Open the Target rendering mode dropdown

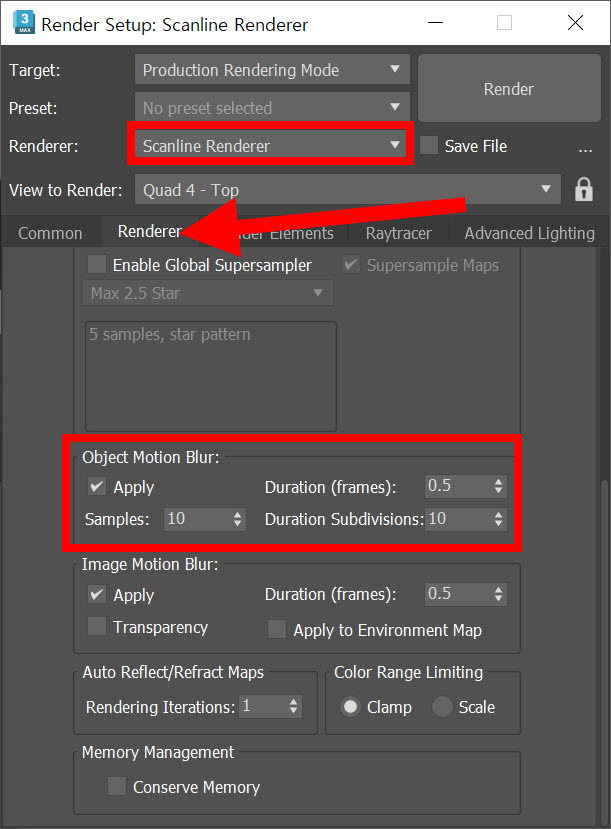[x=272, y=69]
